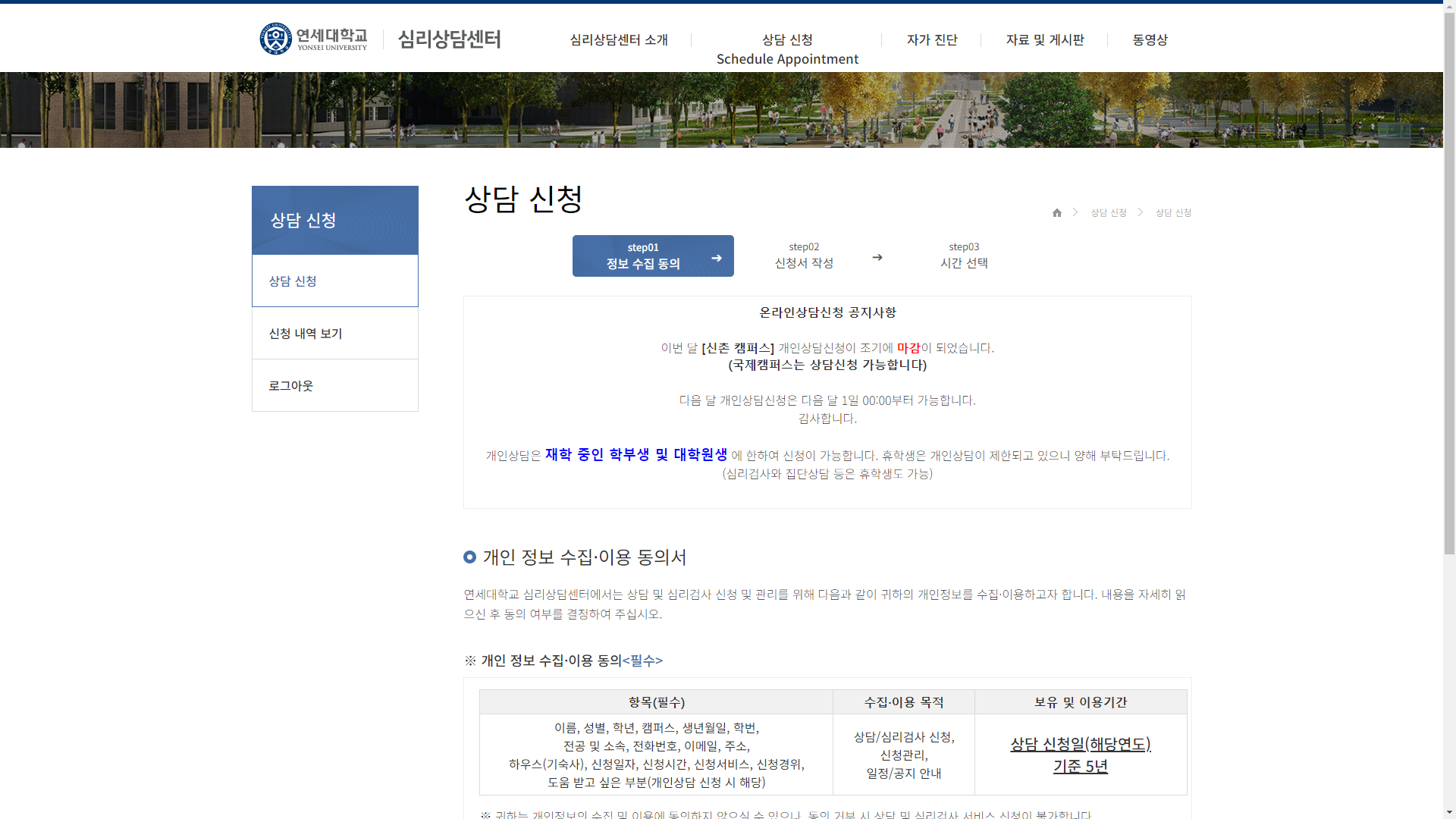Click the arrow icon inside step01 button
This screenshot has height=819, width=1456.
tap(717, 259)
